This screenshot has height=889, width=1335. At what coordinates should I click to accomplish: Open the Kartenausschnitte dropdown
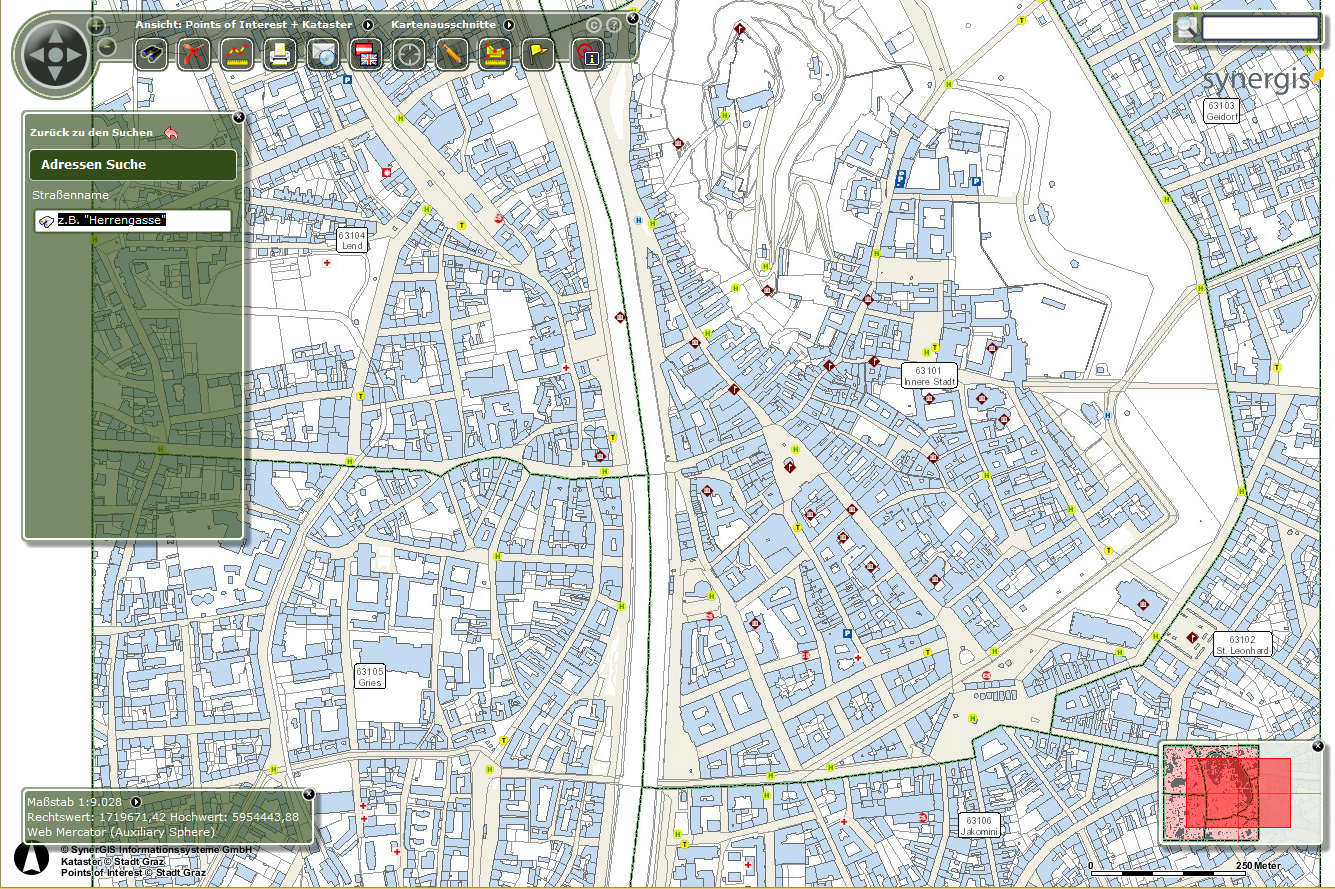point(509,25)
